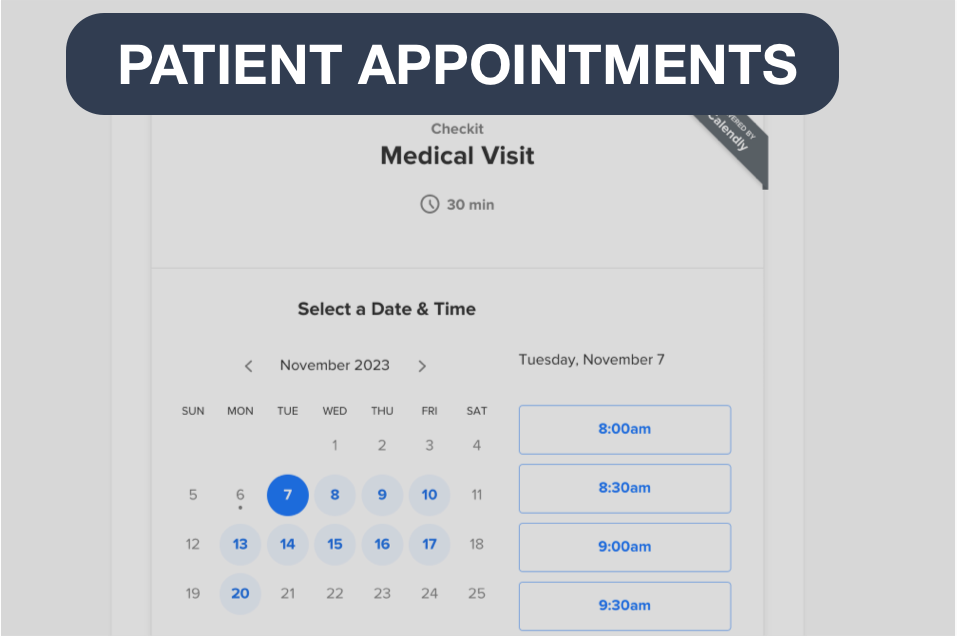Click the Patient Appointments banner
Viewport: 957px width, 636px height.
(452, 64)
